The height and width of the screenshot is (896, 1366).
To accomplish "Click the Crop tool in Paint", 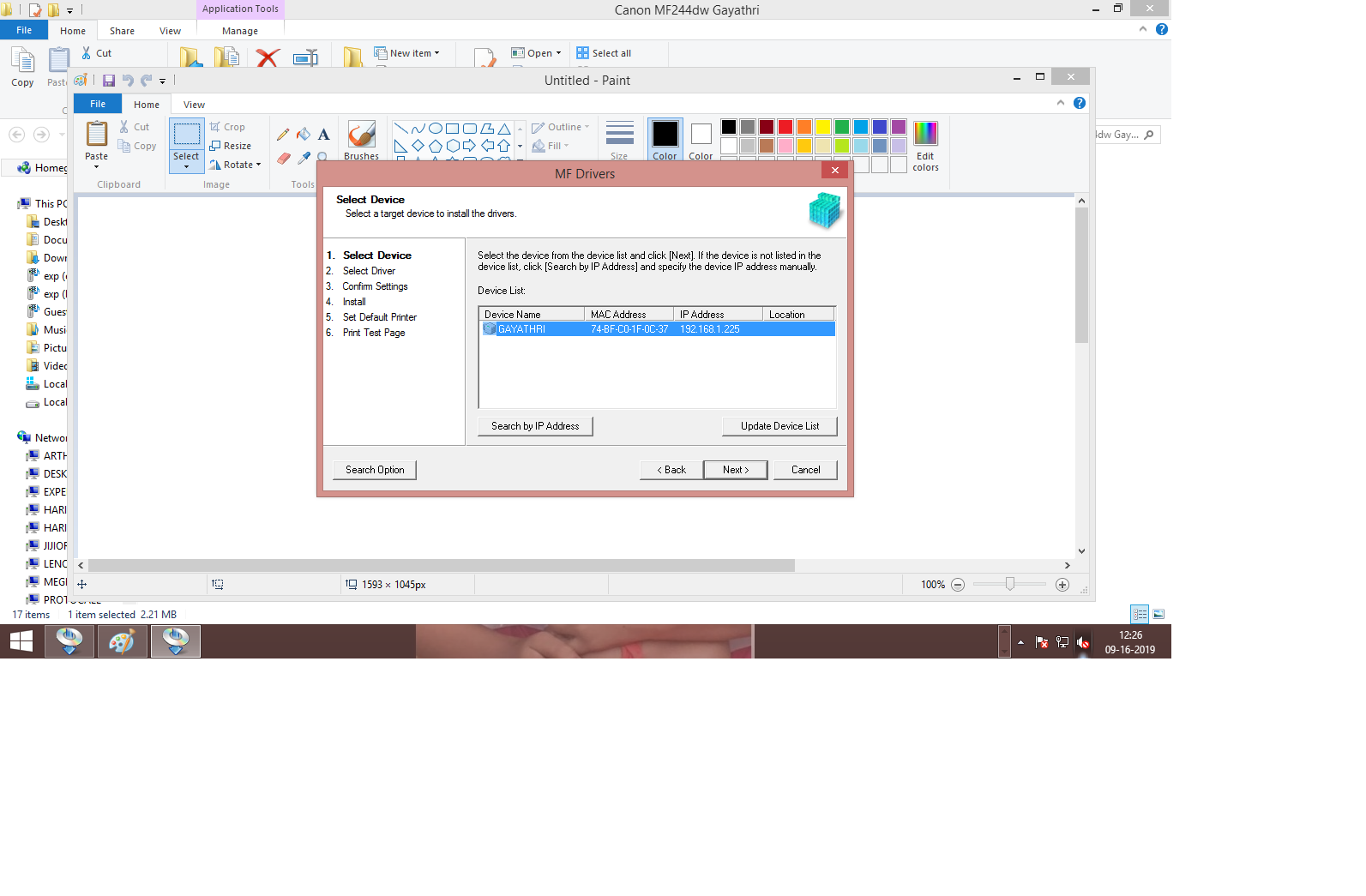I will [228, 127].
